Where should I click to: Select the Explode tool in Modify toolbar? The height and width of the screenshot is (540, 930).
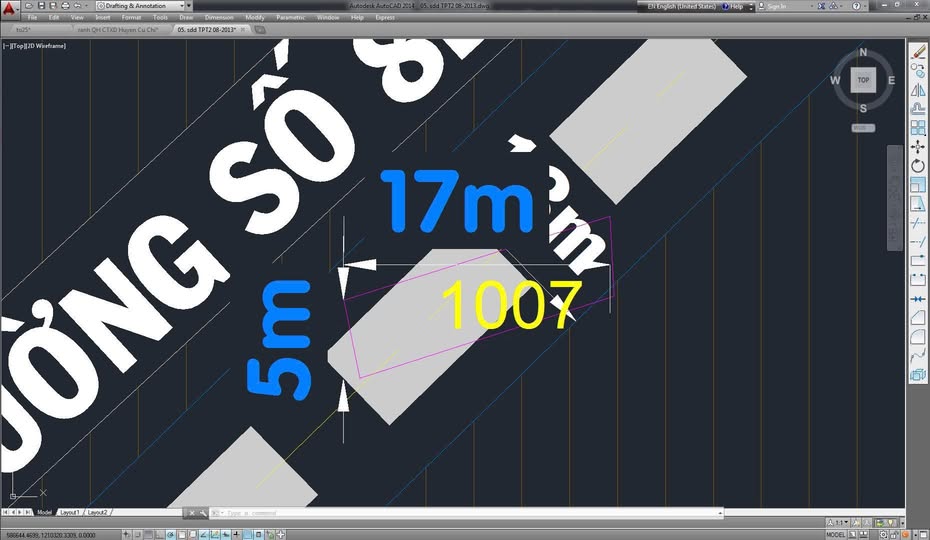pos(918,374)
